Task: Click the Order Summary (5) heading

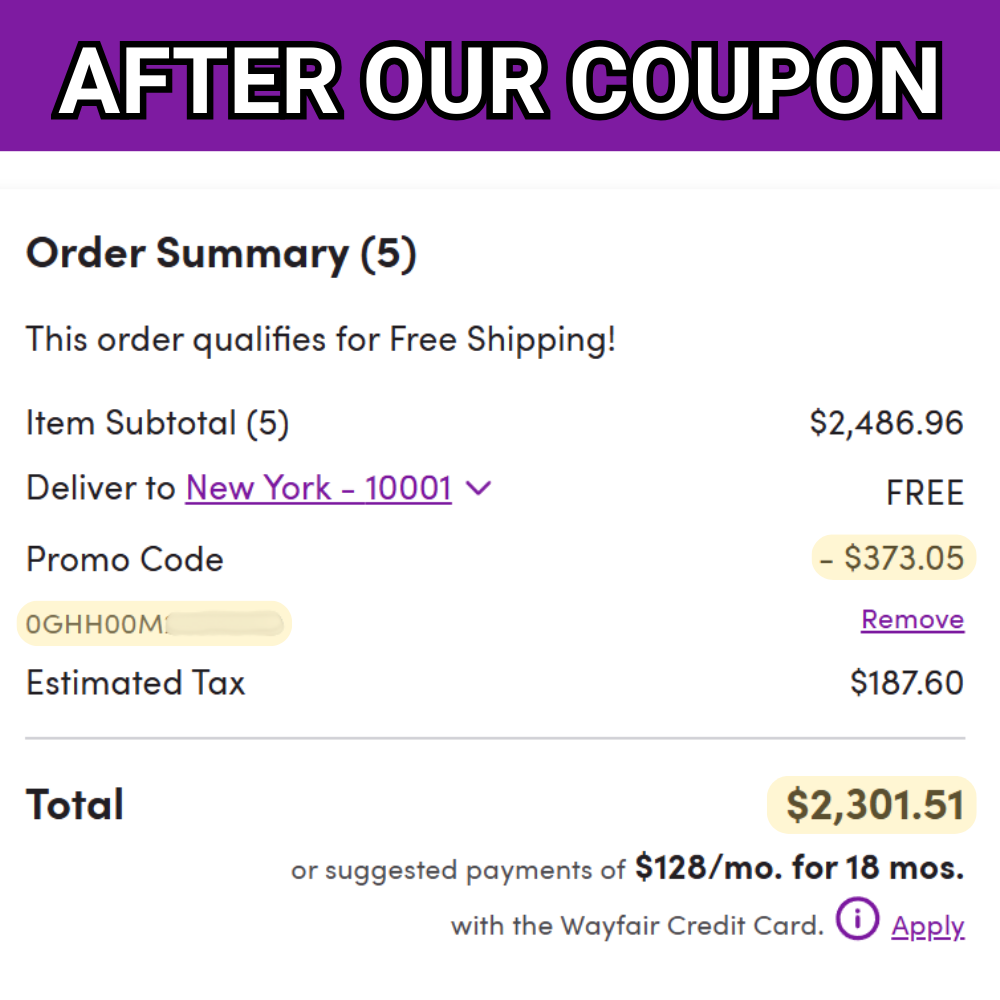Action: pyautogui.click(x=222, y=253)
